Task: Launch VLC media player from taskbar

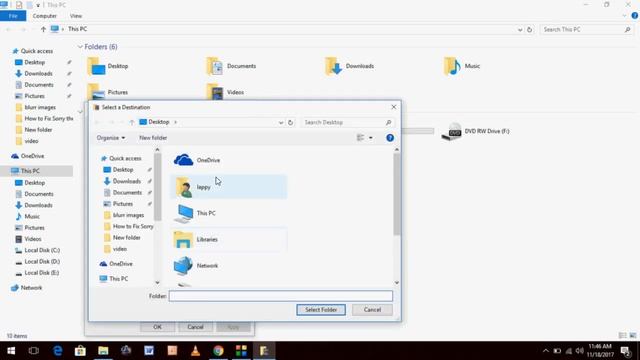Action: [195, 351]
